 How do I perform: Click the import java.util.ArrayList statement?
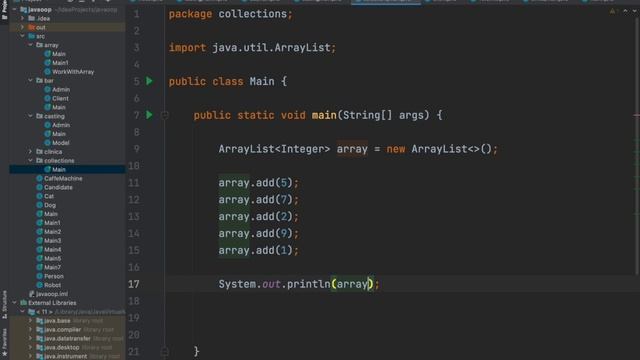click(x=252, y=48)
